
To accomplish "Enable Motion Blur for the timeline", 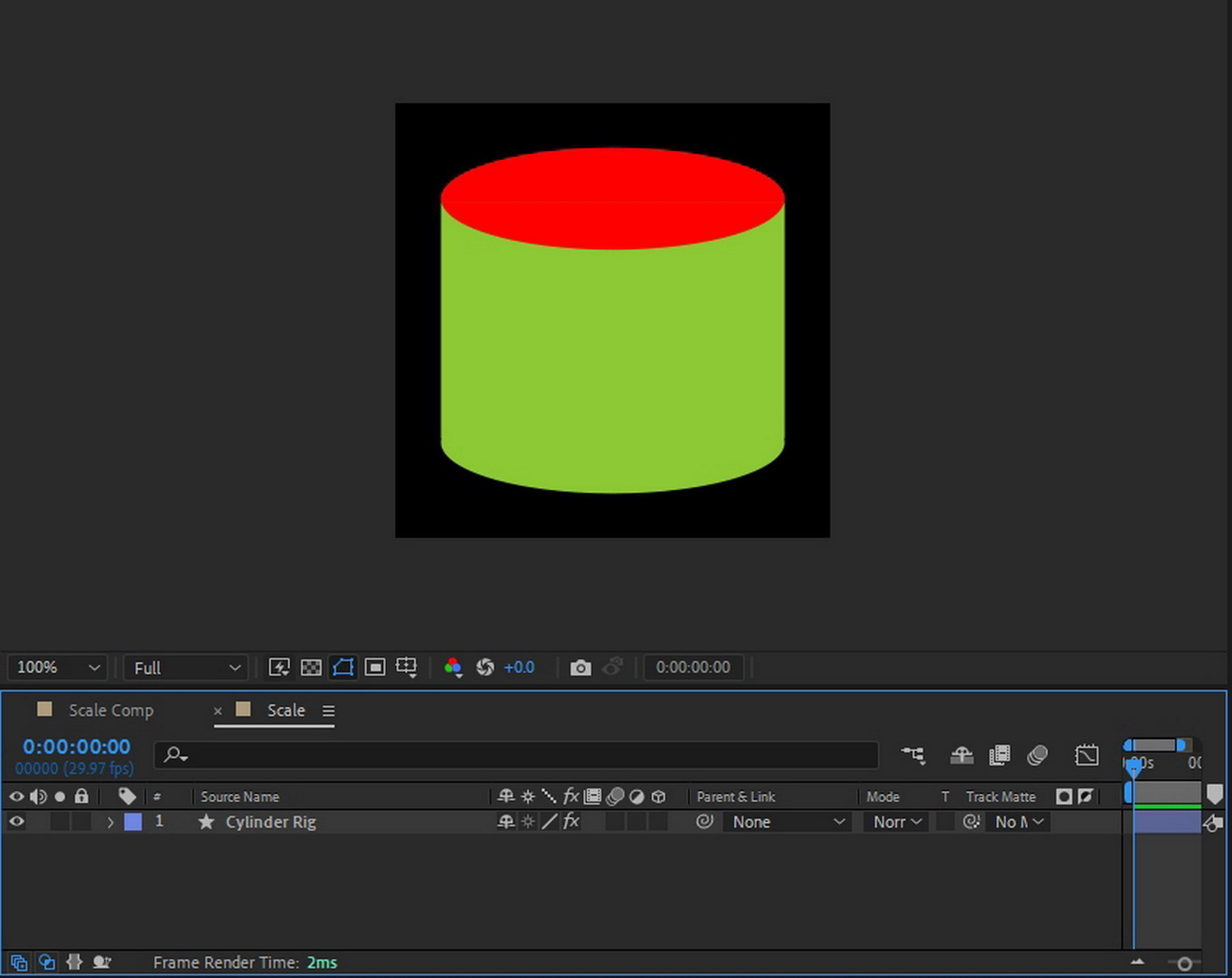I will [1037, 755].
